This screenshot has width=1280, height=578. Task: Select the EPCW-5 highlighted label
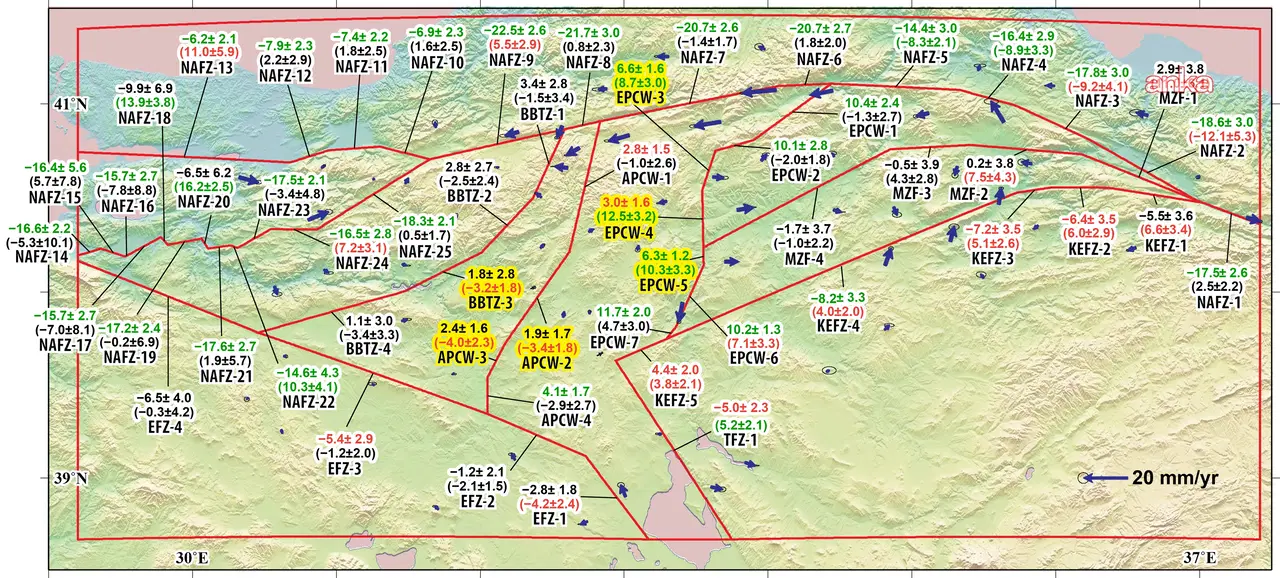(665, 285)
